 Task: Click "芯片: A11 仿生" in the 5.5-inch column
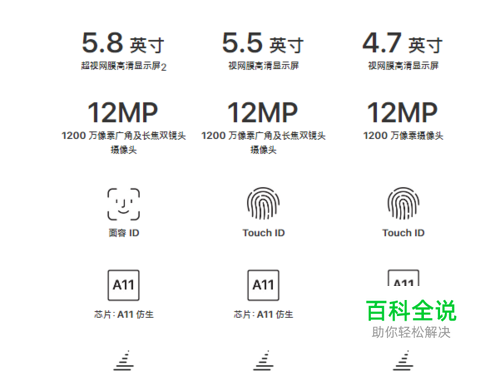[263, 314]
